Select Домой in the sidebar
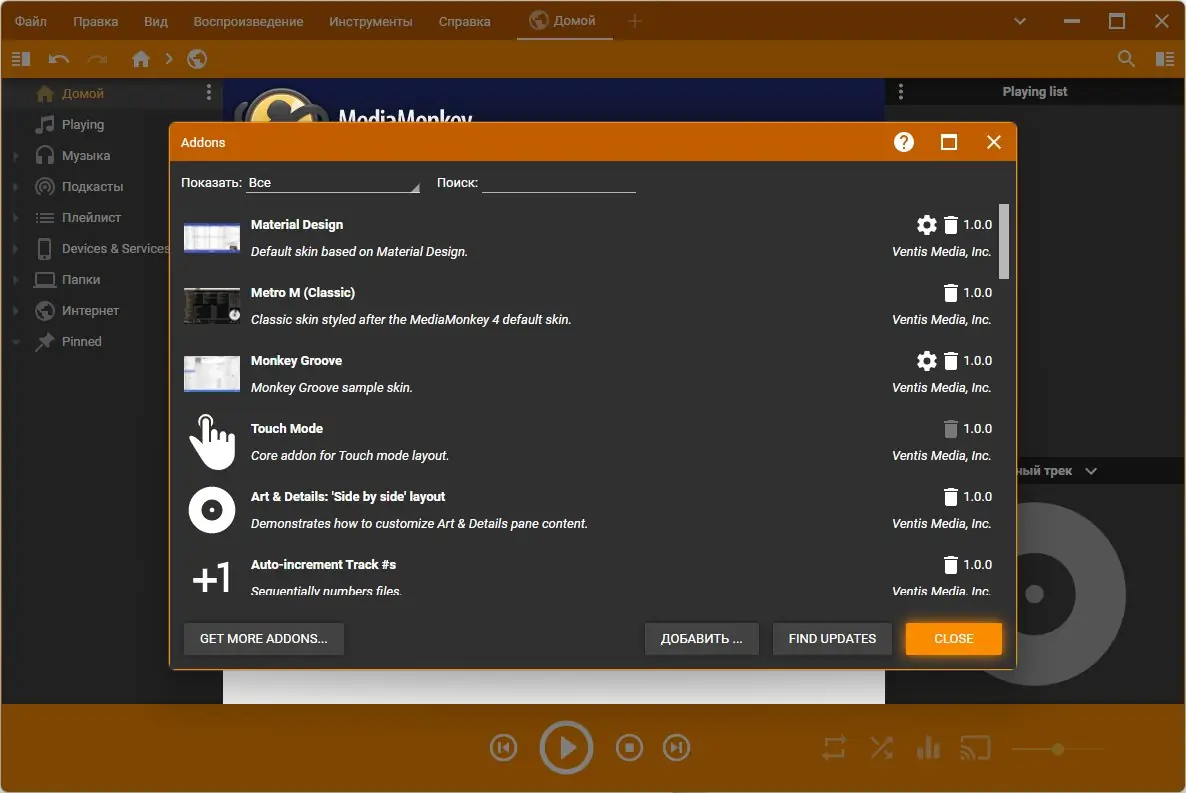The image size is (1186, 793). tap(83, 94)
